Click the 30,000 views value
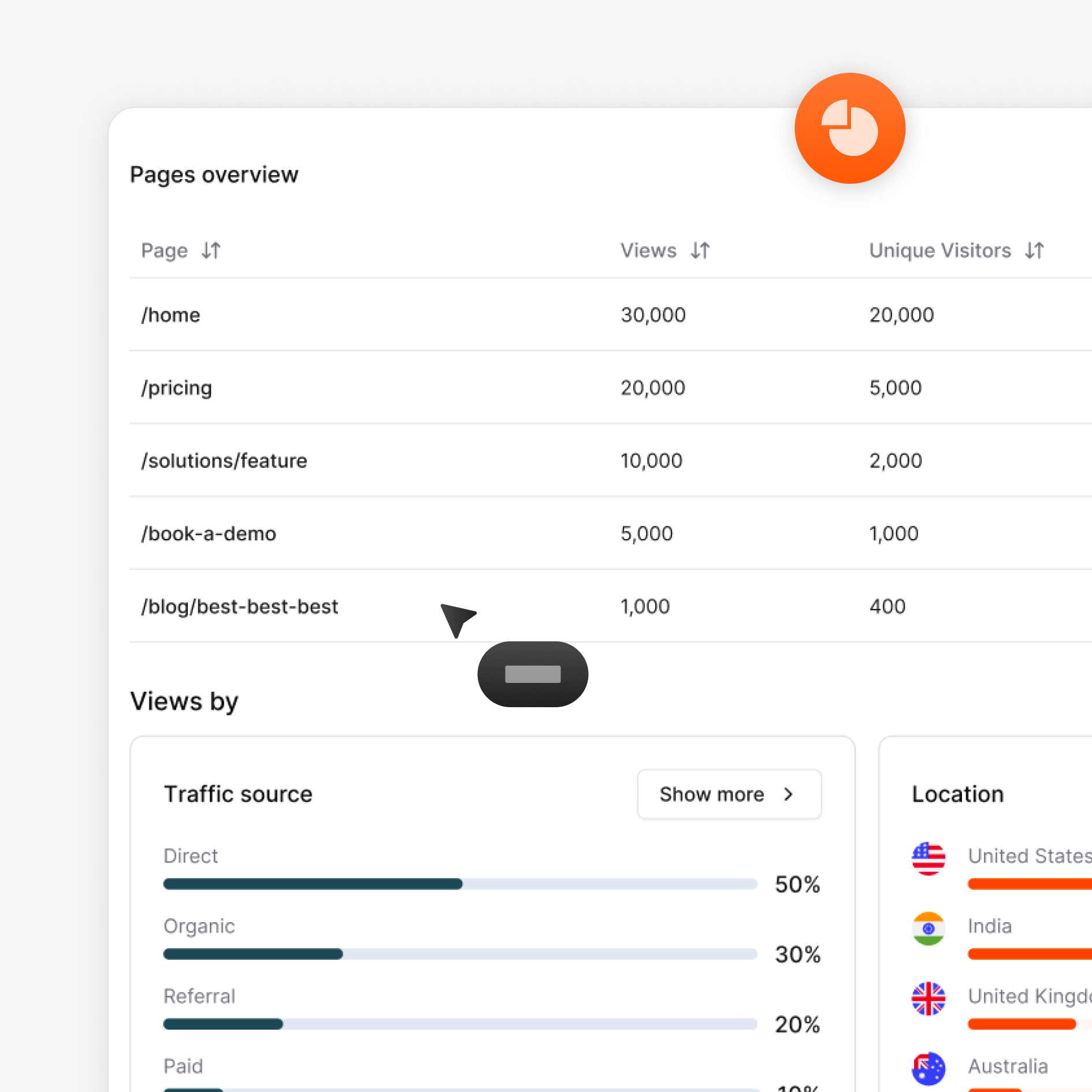This screenshot has width=1092, height=1092. tap(653, 315)
